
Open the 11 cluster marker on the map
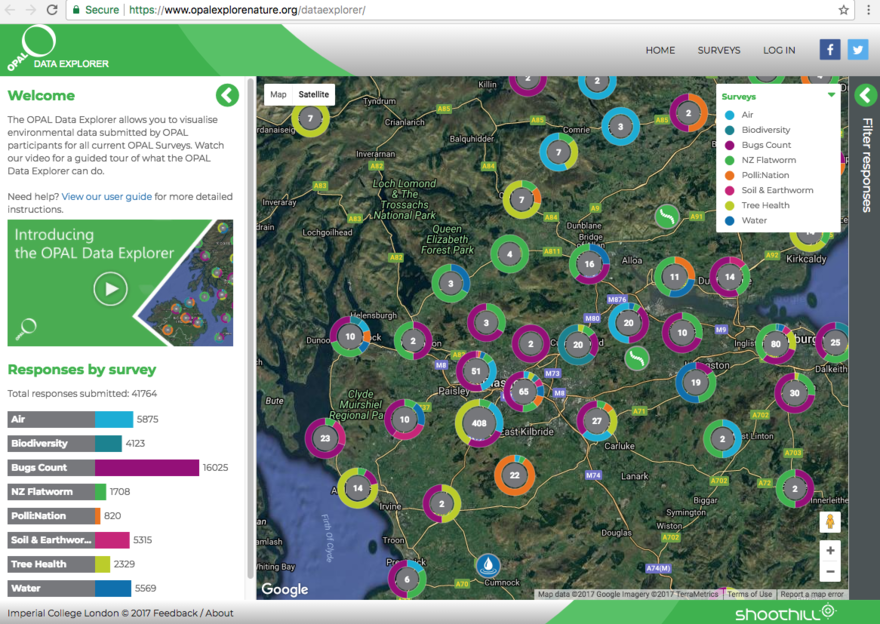674,277
